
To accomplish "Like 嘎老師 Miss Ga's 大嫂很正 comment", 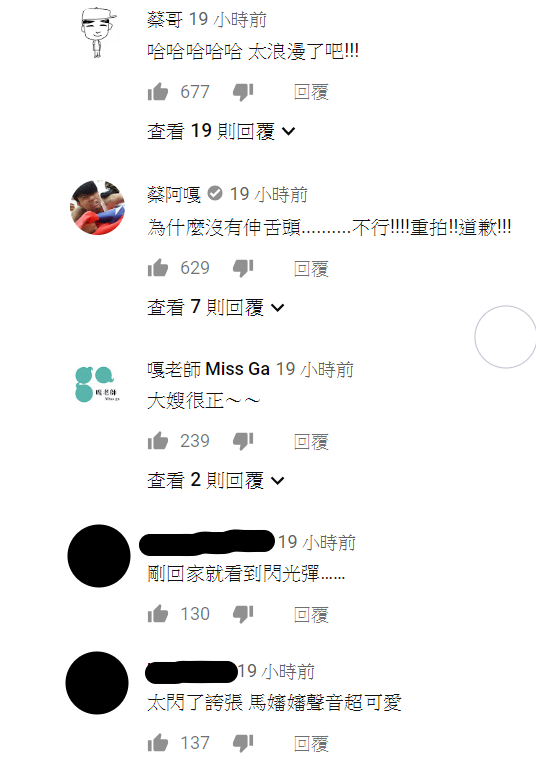I will [158, 441].
